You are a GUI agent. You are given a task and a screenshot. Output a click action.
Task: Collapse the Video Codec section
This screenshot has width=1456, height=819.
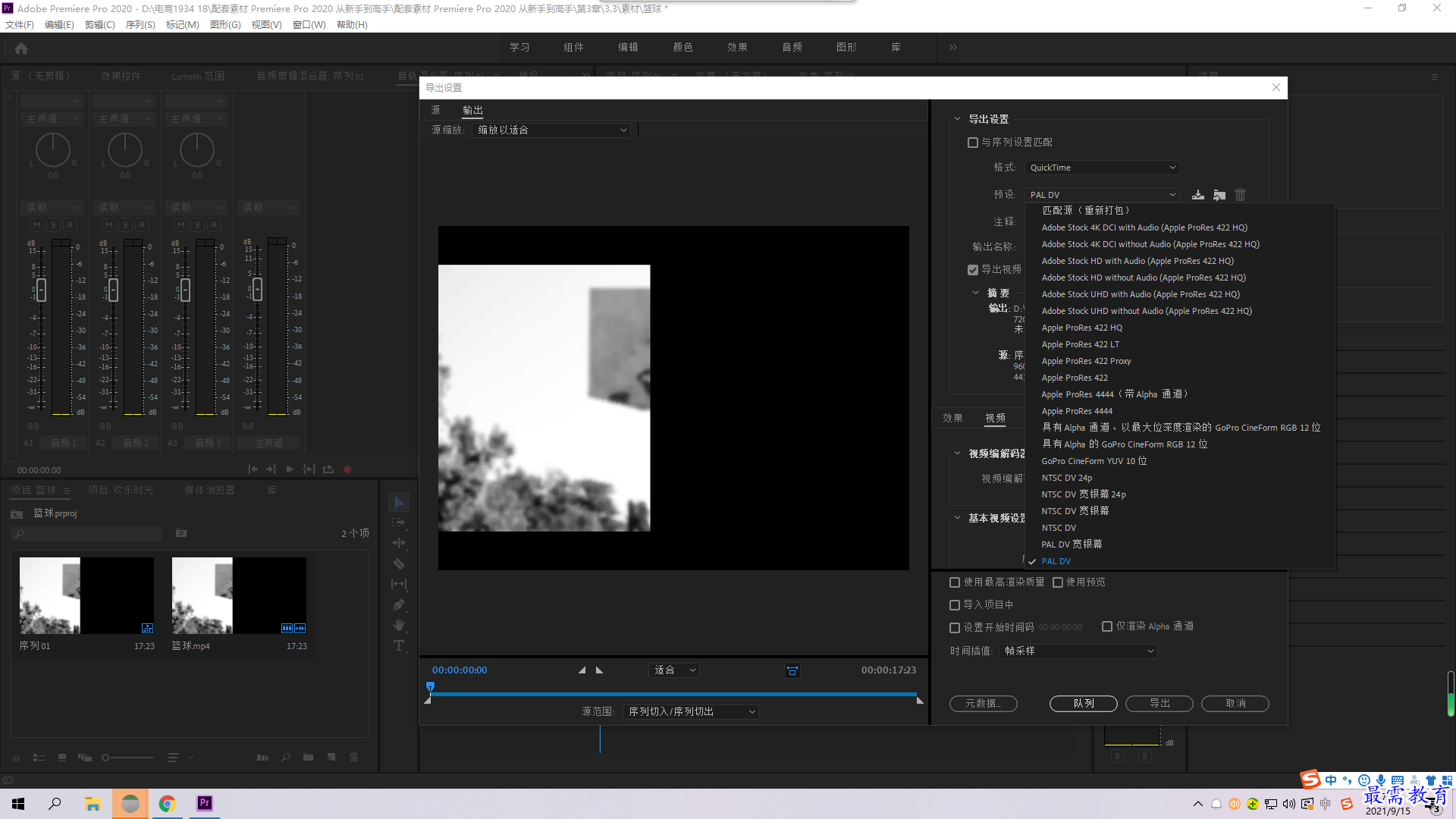point(957,453)
